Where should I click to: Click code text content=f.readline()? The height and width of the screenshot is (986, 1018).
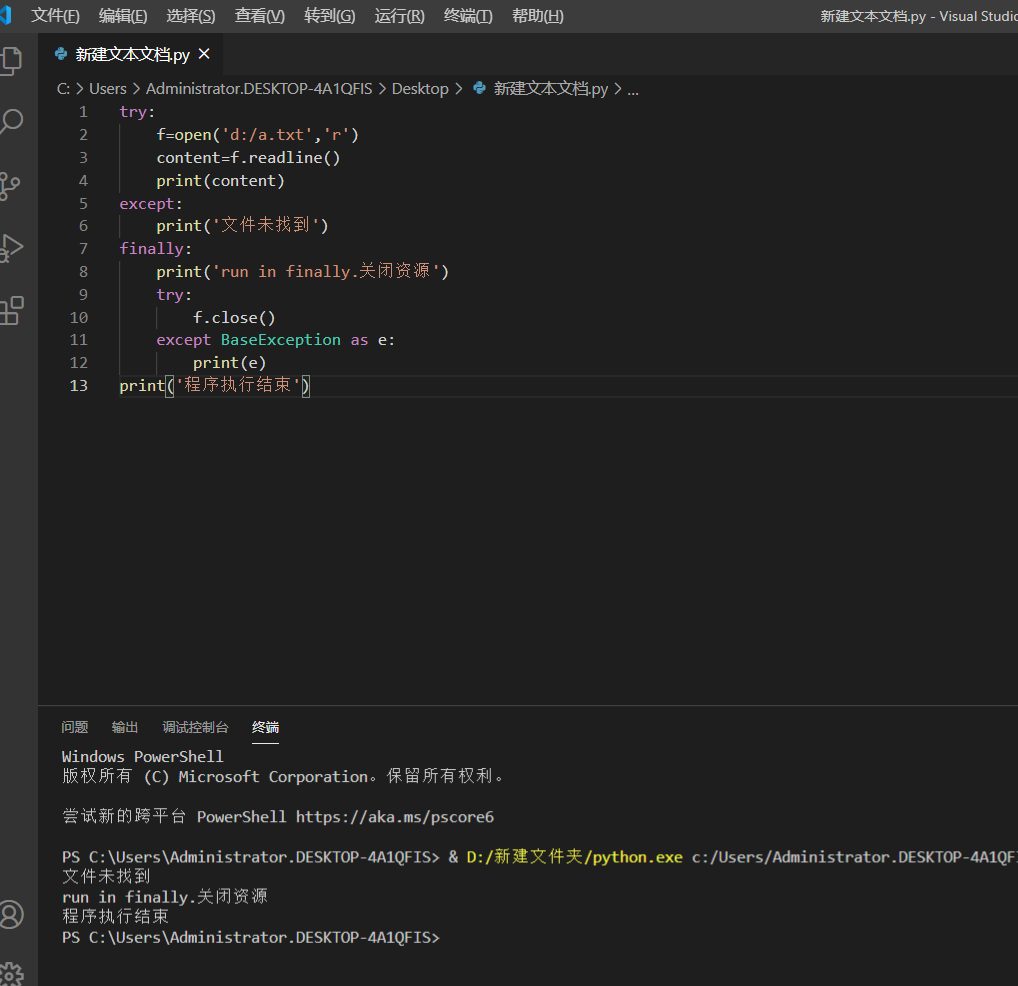(x=248, y=158)
